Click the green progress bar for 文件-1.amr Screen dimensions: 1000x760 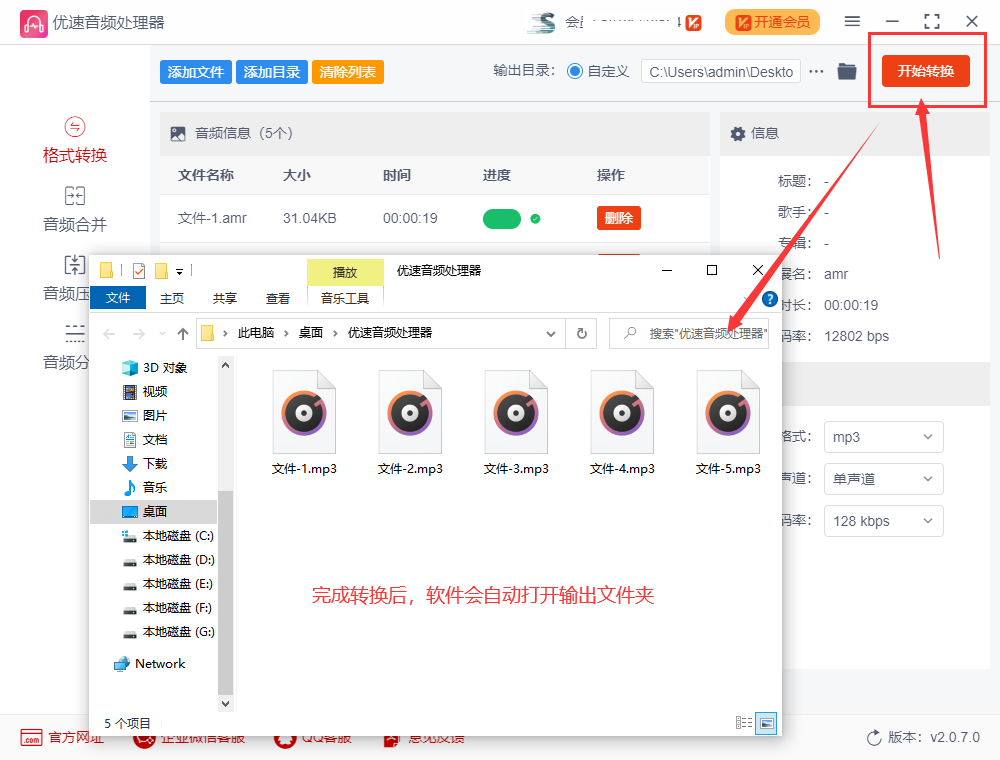click(502, 217)
